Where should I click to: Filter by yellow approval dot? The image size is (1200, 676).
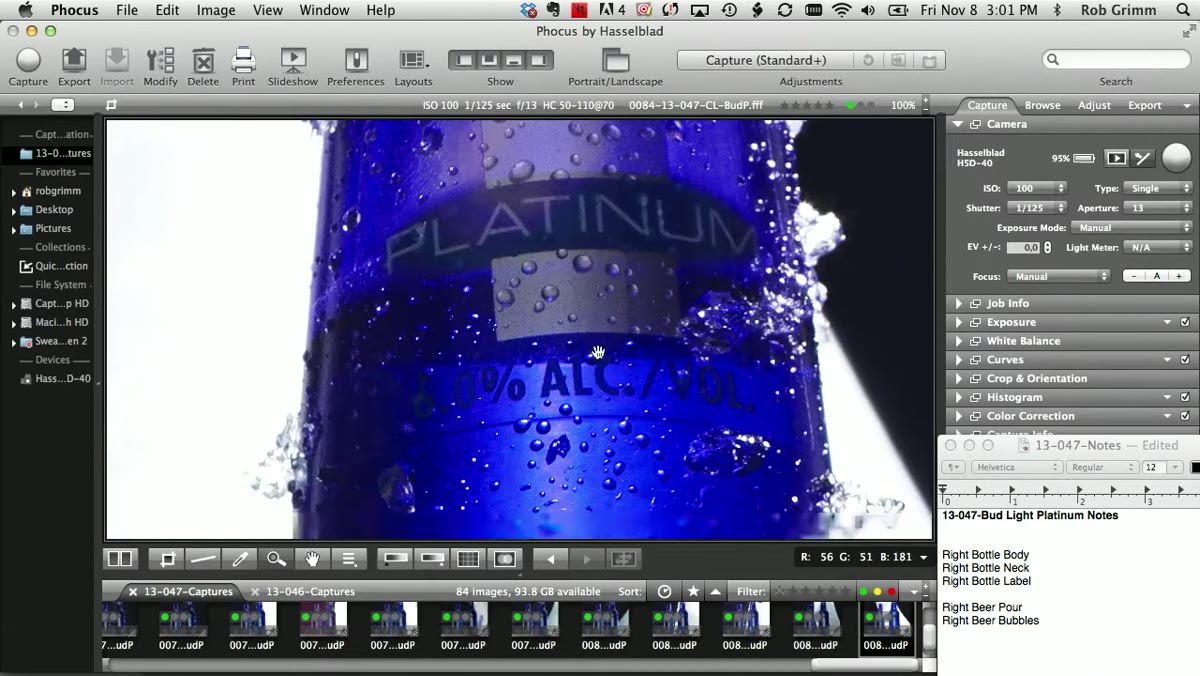click(x=877, y=592)
